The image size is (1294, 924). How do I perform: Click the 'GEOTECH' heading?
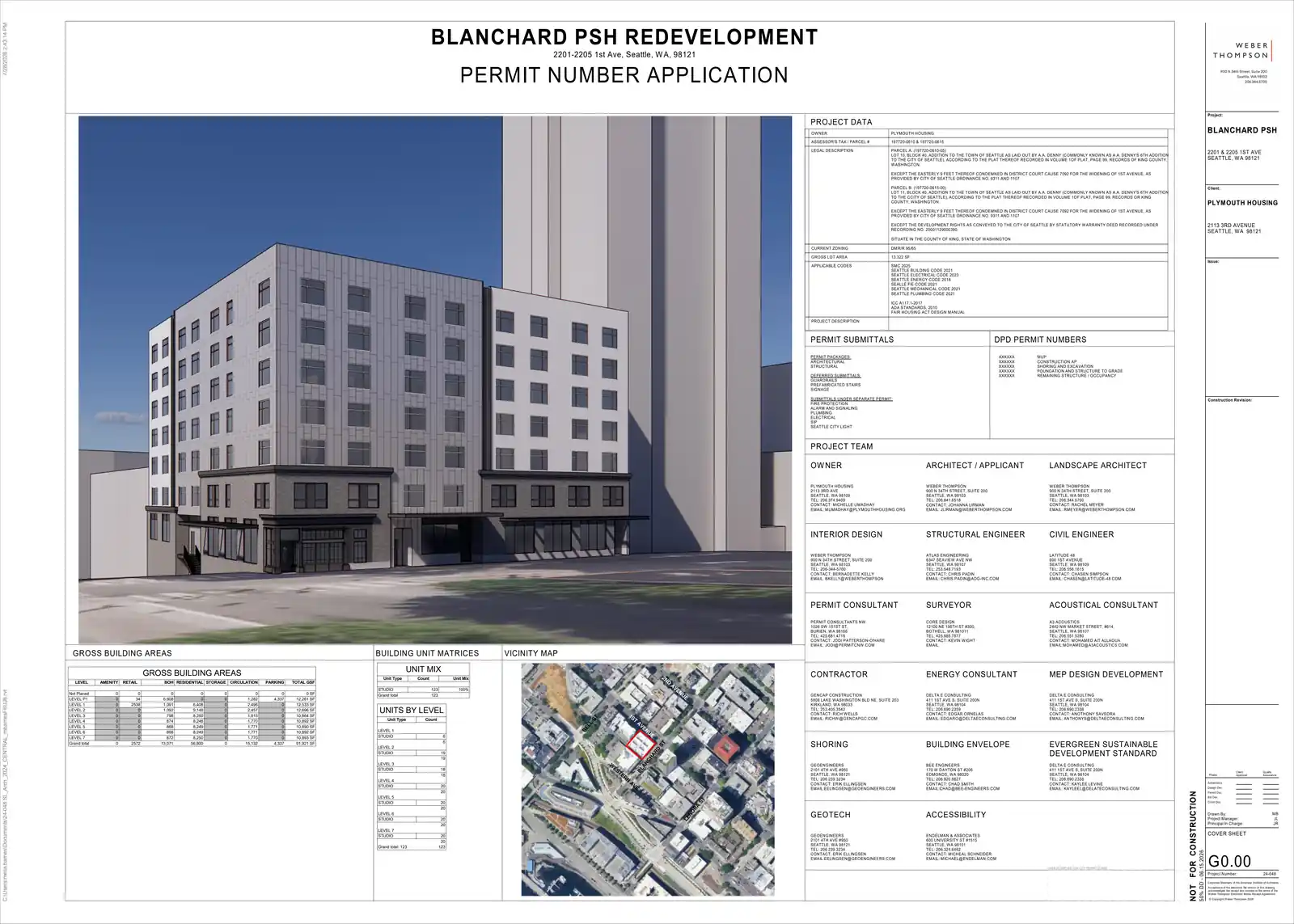[831, 815]
